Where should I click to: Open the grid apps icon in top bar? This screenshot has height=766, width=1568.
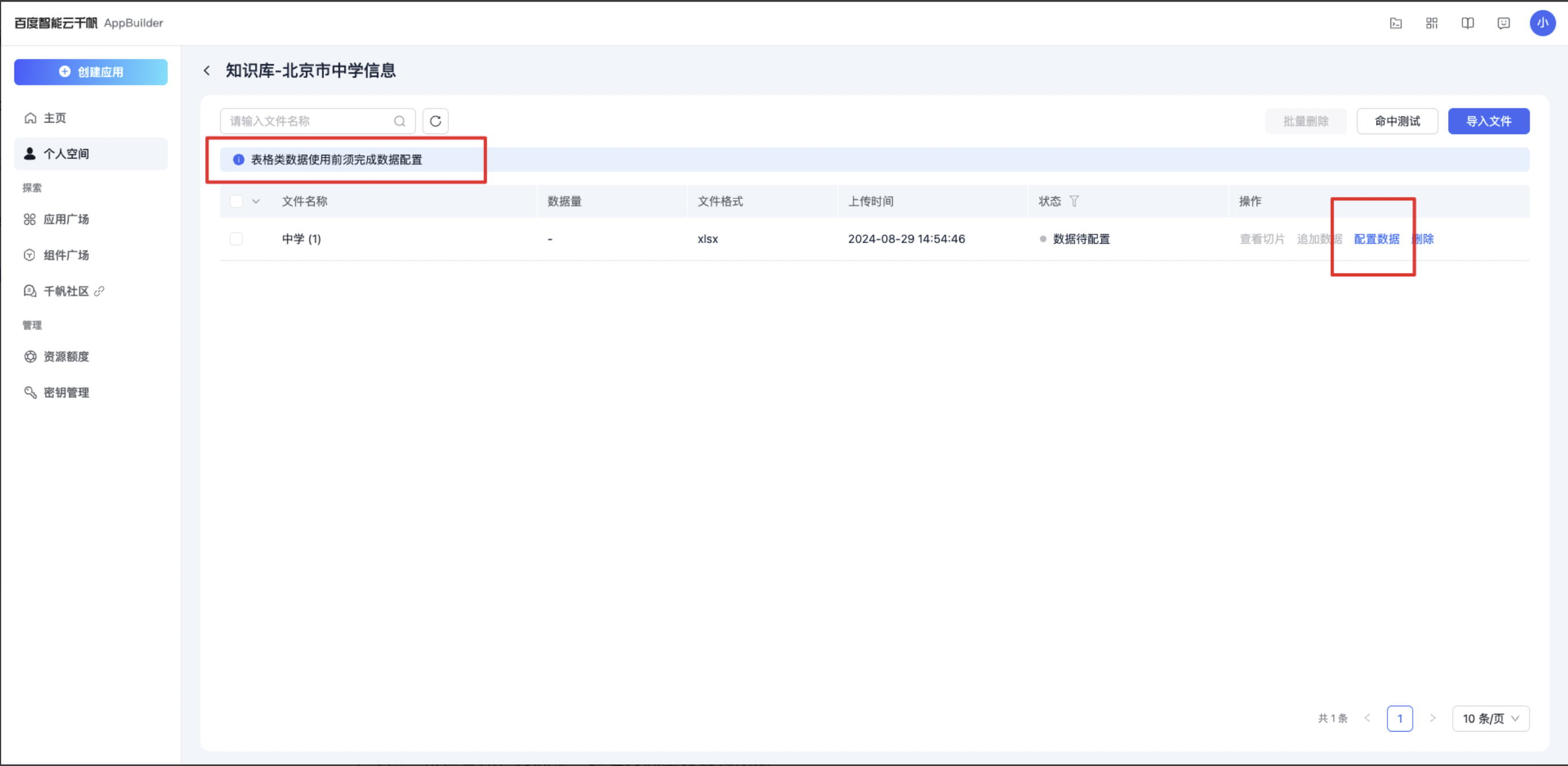1432,23
